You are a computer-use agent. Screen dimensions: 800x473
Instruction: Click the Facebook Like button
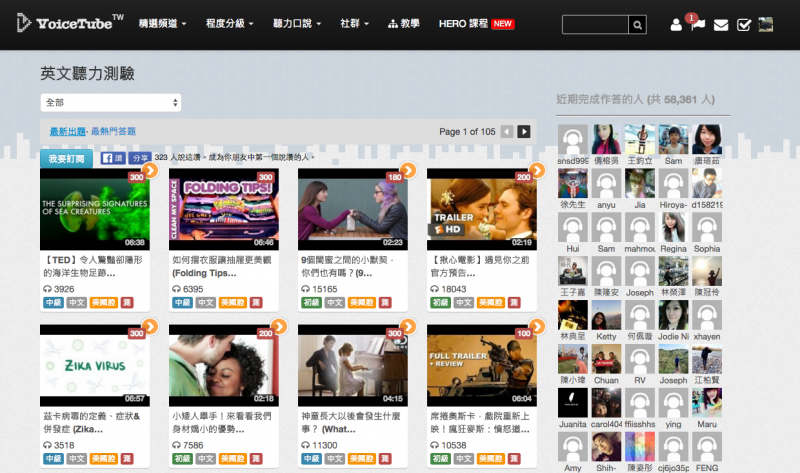point(112,158)
